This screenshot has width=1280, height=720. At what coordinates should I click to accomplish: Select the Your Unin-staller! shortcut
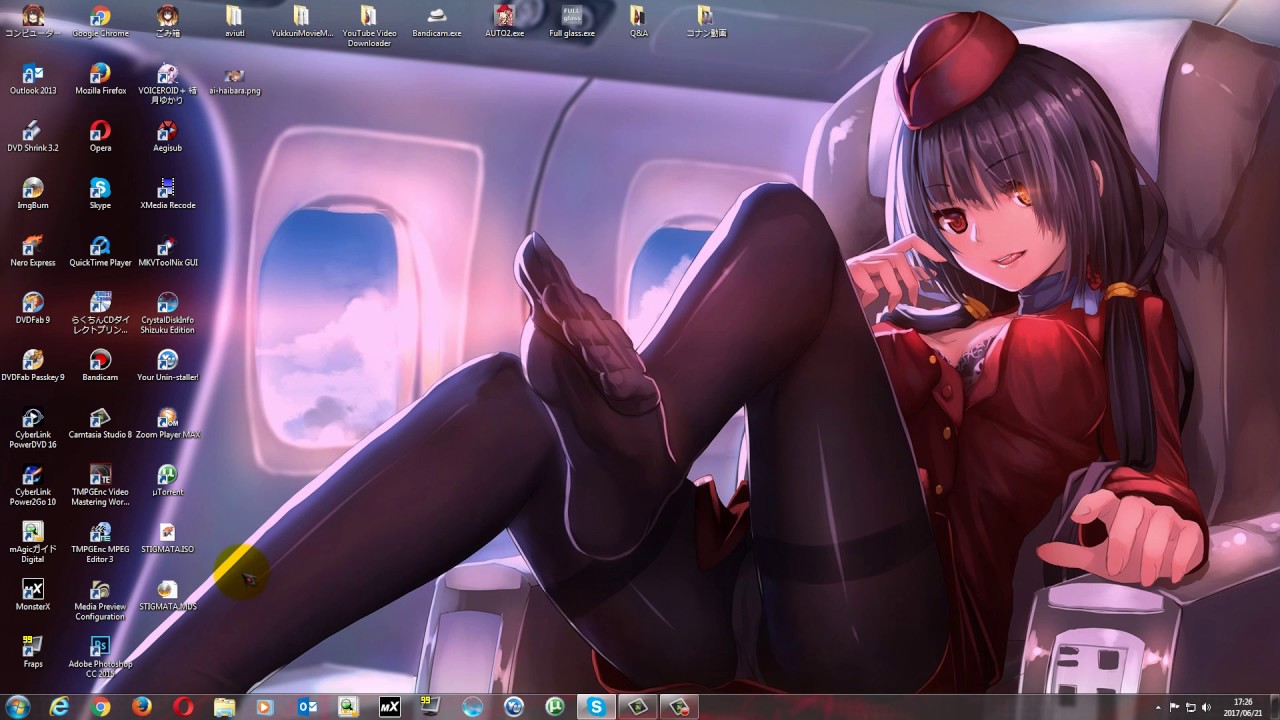click(168, 366)
